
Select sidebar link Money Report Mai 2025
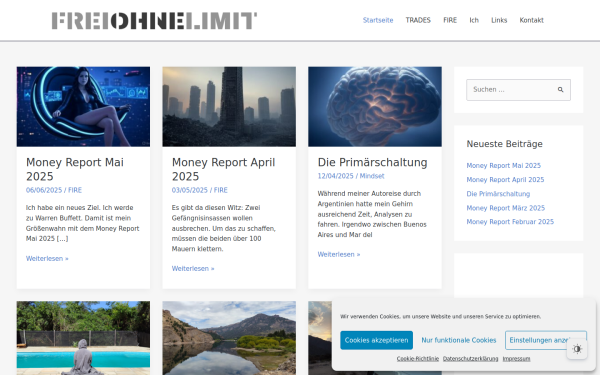tap(504, 166)
